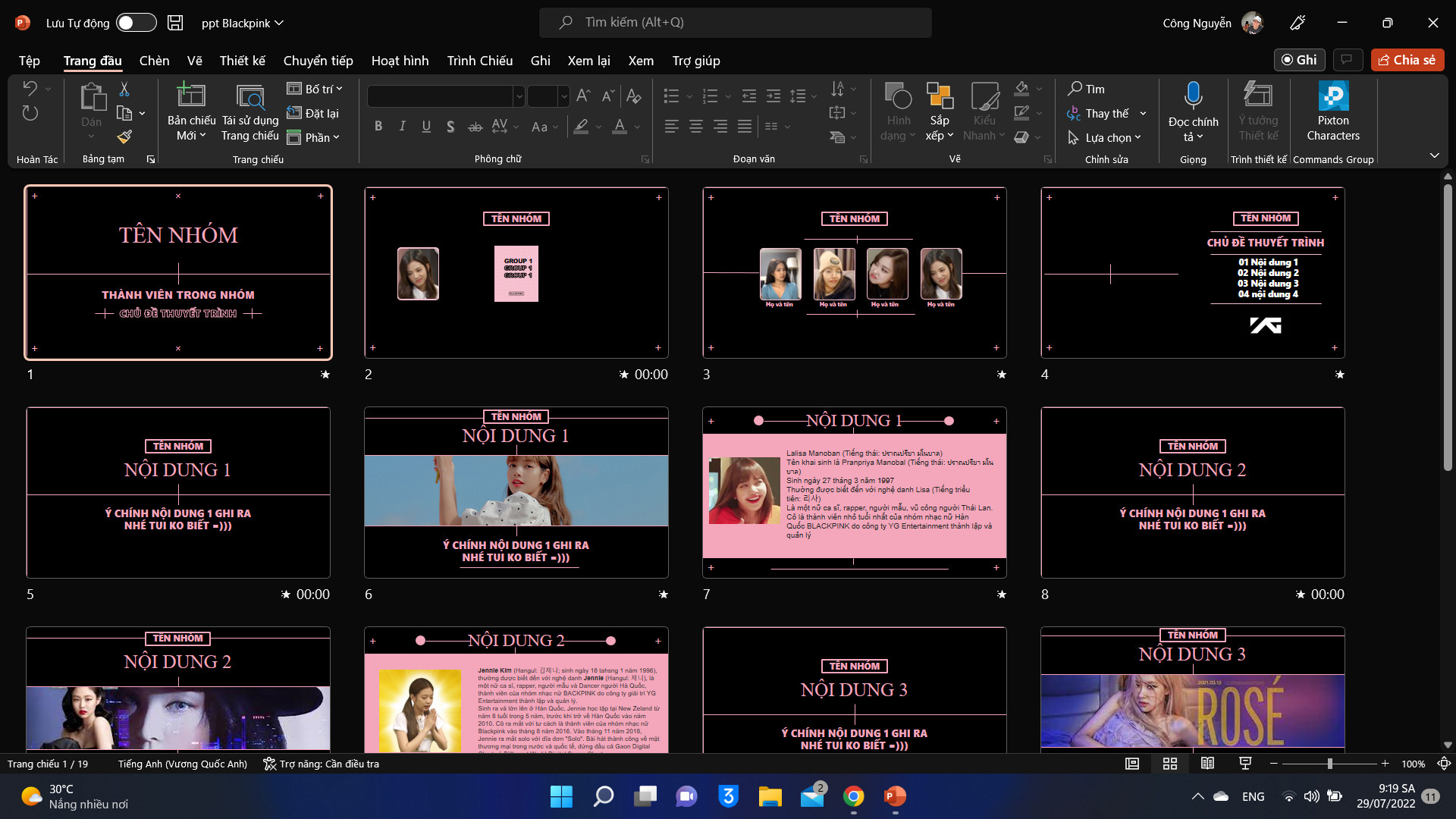Select the Chuyển tiếp (Transitions) ribbon tab
The image size is (1456, 819).
click(317, 60)
